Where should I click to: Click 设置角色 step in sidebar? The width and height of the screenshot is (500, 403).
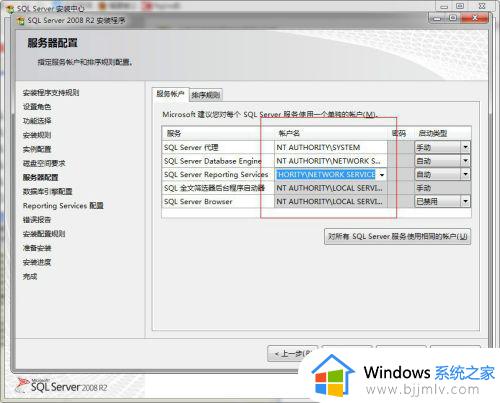37,107
